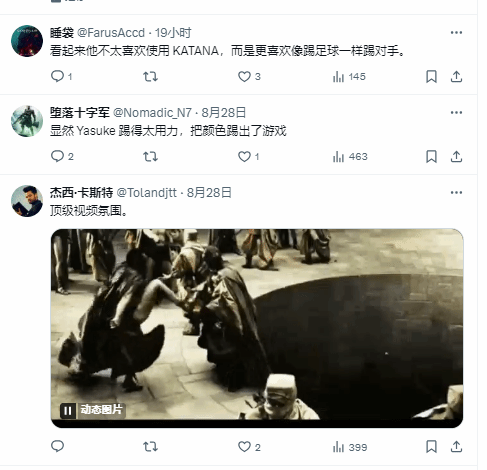487x470 pixels.
Task: Like the @FarusAccd tweet about KATANA
Action: tap(244, 77)
